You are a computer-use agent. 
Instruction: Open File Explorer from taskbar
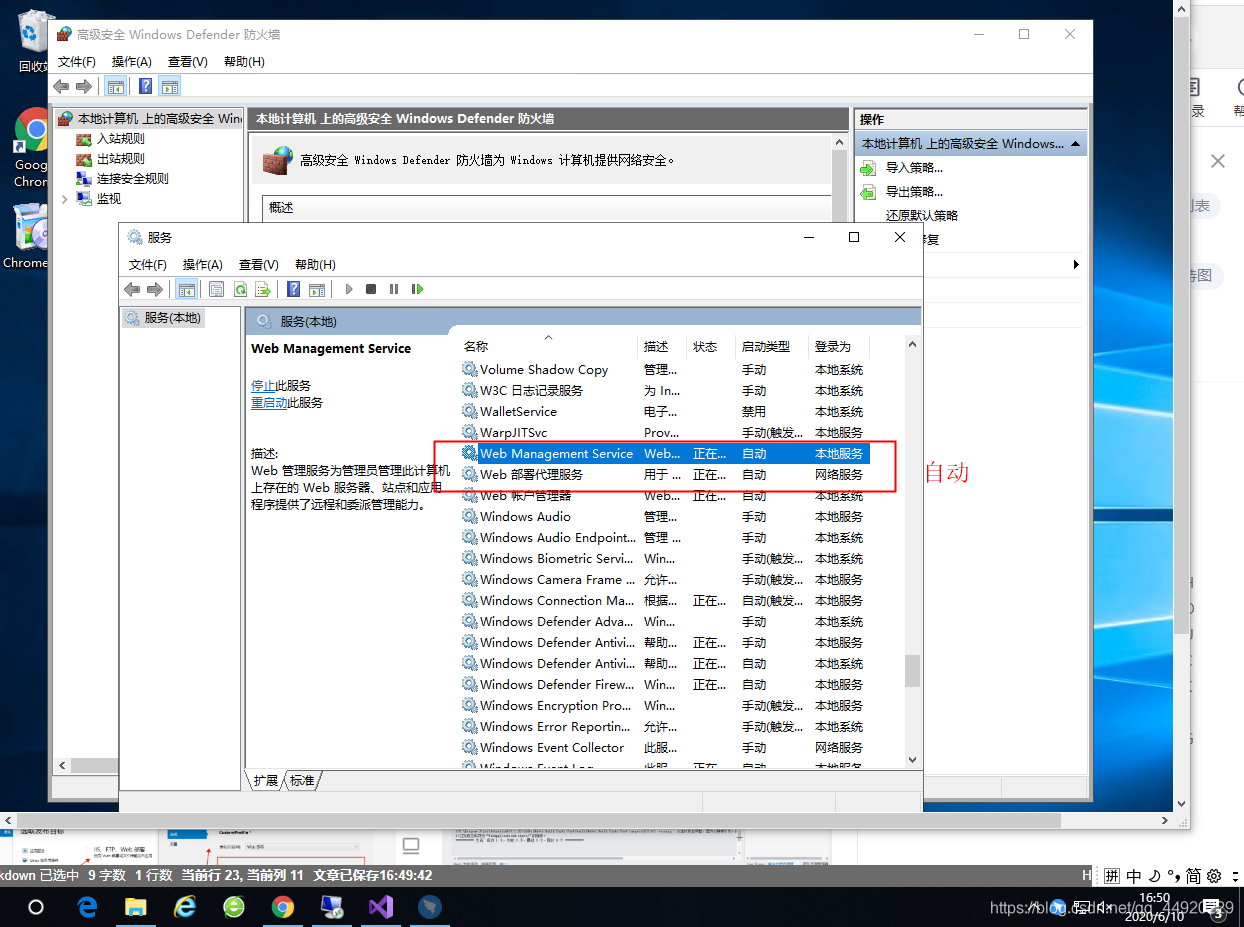click(x=136, y=906)
